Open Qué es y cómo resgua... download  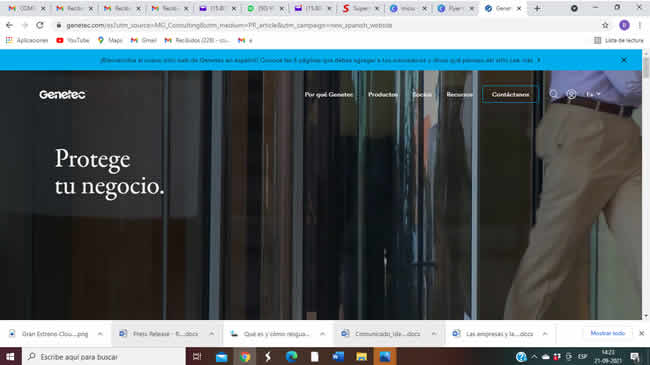point(271,333)
